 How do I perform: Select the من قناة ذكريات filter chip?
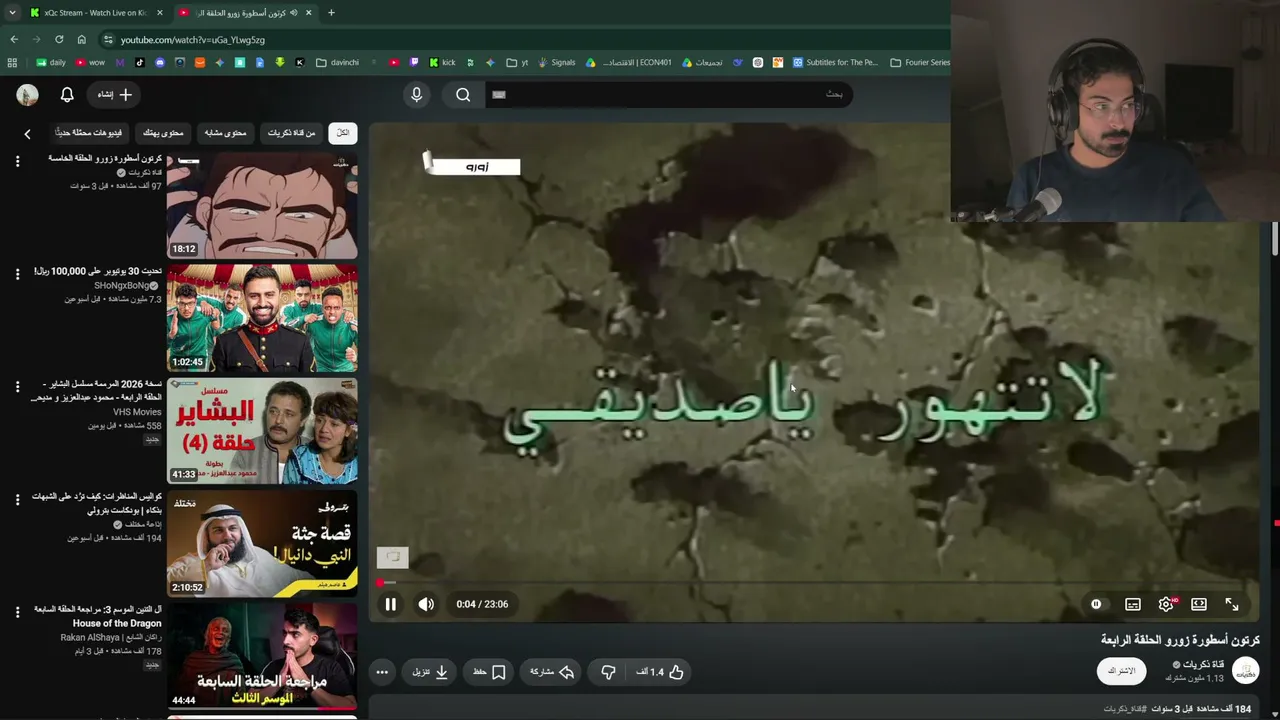292,133
